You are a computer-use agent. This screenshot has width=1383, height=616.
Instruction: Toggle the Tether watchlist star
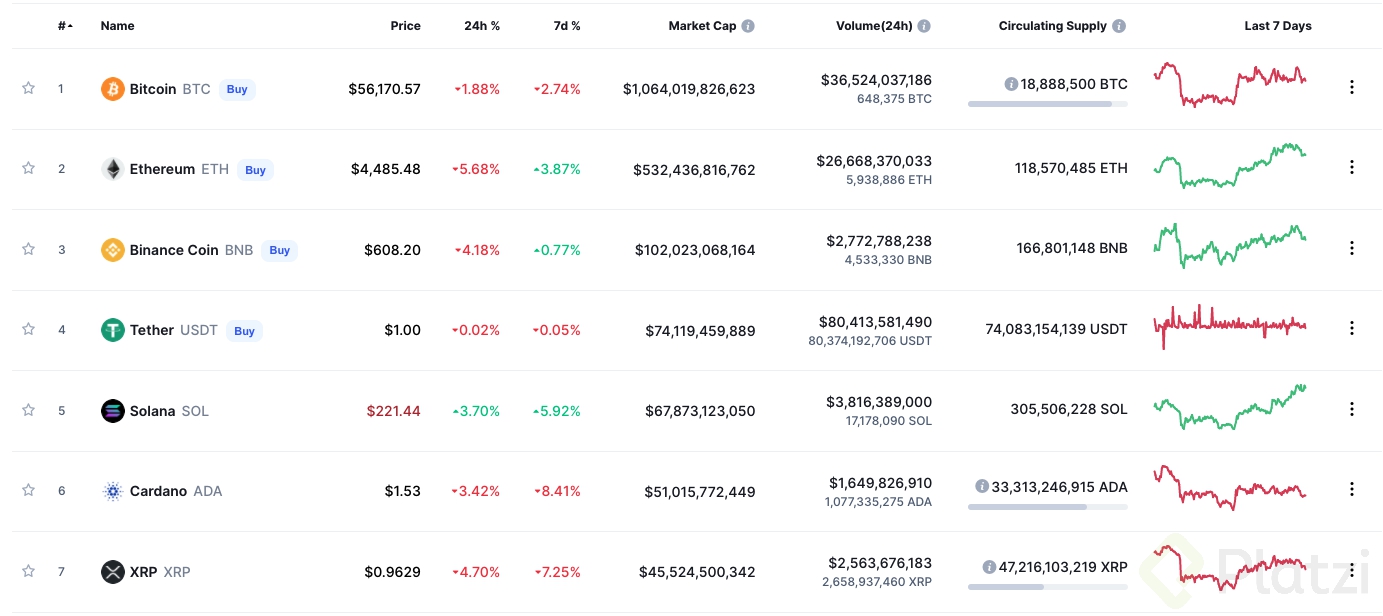28,329
